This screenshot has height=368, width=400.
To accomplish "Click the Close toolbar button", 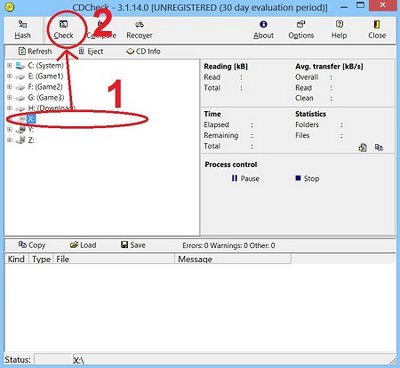I will [377, 30].
